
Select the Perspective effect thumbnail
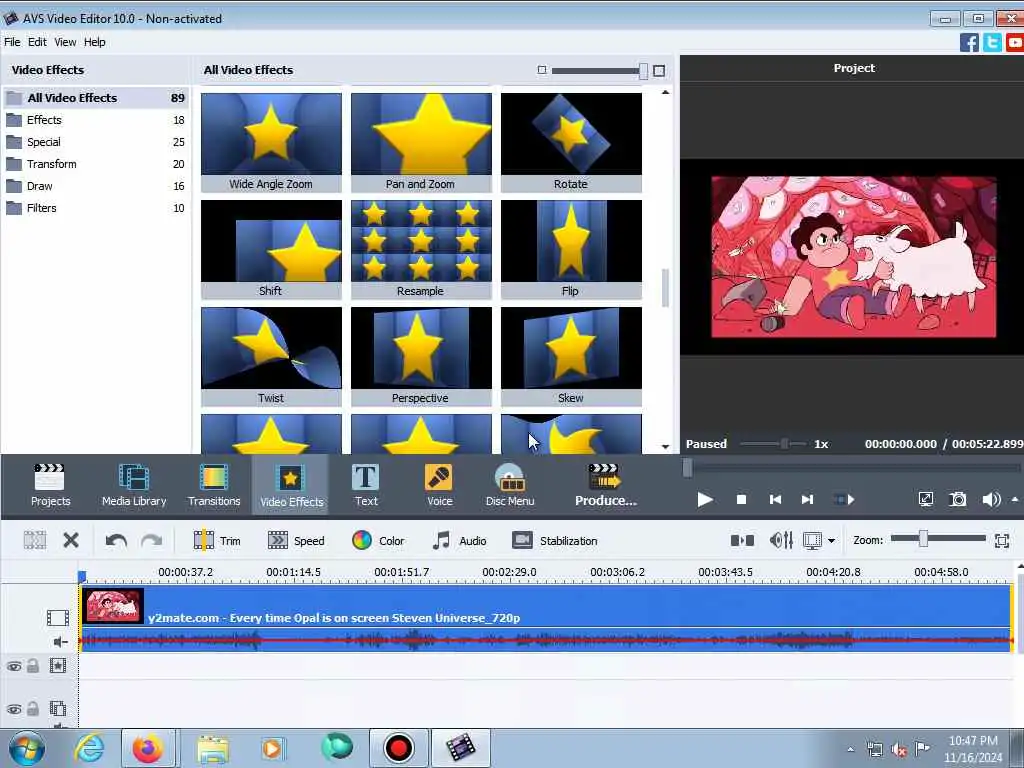click(421, 348)
